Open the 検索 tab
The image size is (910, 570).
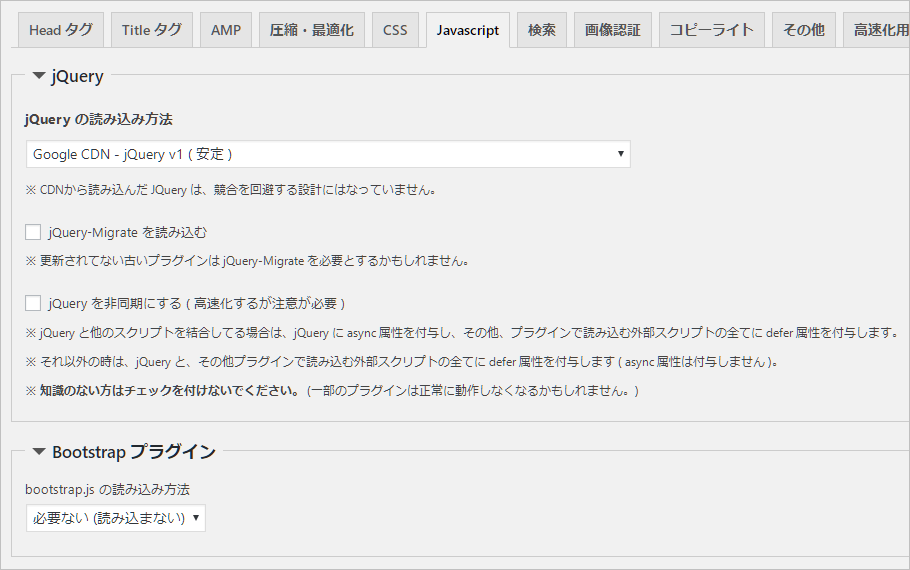[541, 30]
